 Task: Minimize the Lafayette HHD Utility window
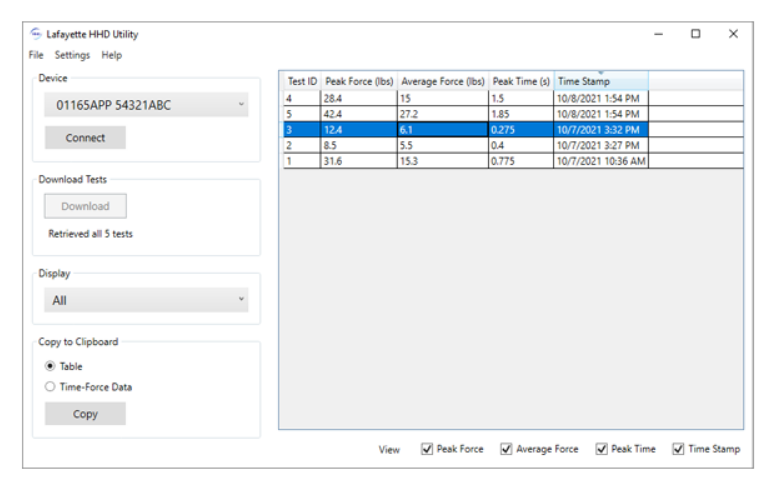click(658, 34)
